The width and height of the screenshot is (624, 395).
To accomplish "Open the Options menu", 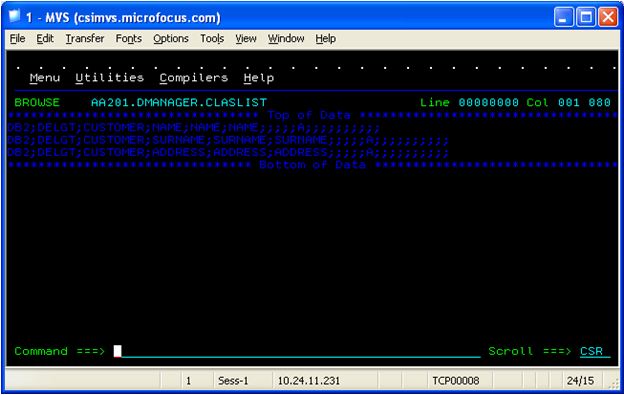I will click(171, 39).
